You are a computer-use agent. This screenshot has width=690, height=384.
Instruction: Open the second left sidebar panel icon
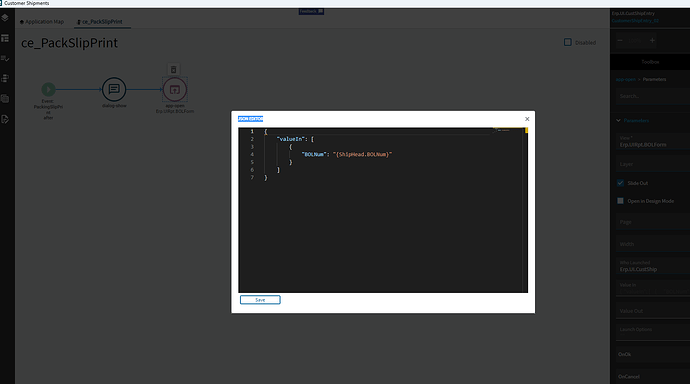[x=5, y=39]
